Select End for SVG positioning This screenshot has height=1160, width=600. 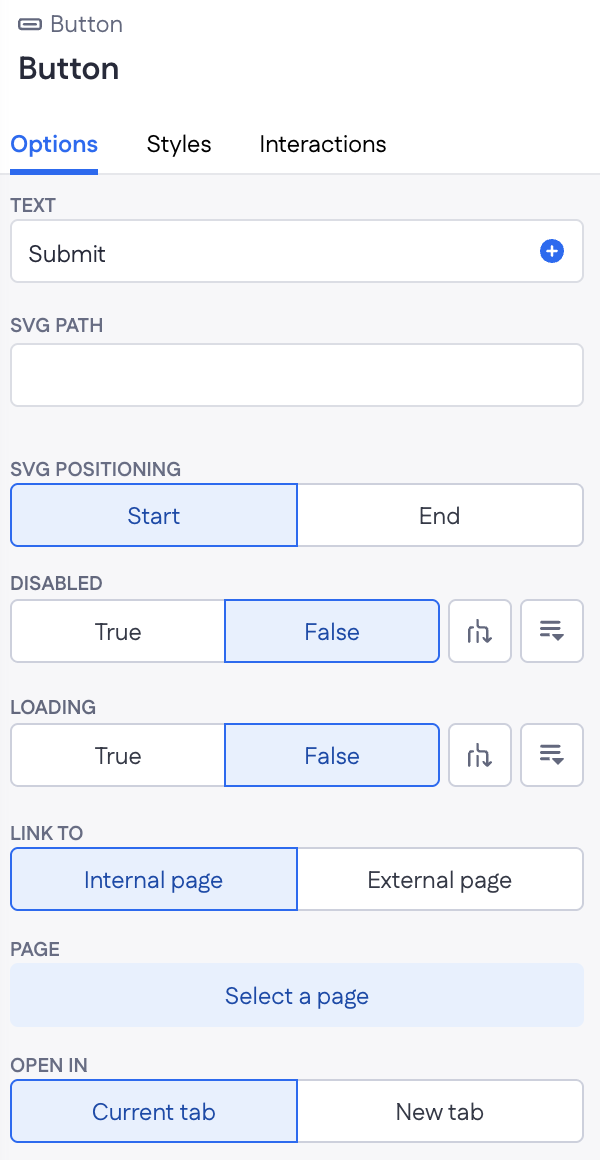point(440,515)
